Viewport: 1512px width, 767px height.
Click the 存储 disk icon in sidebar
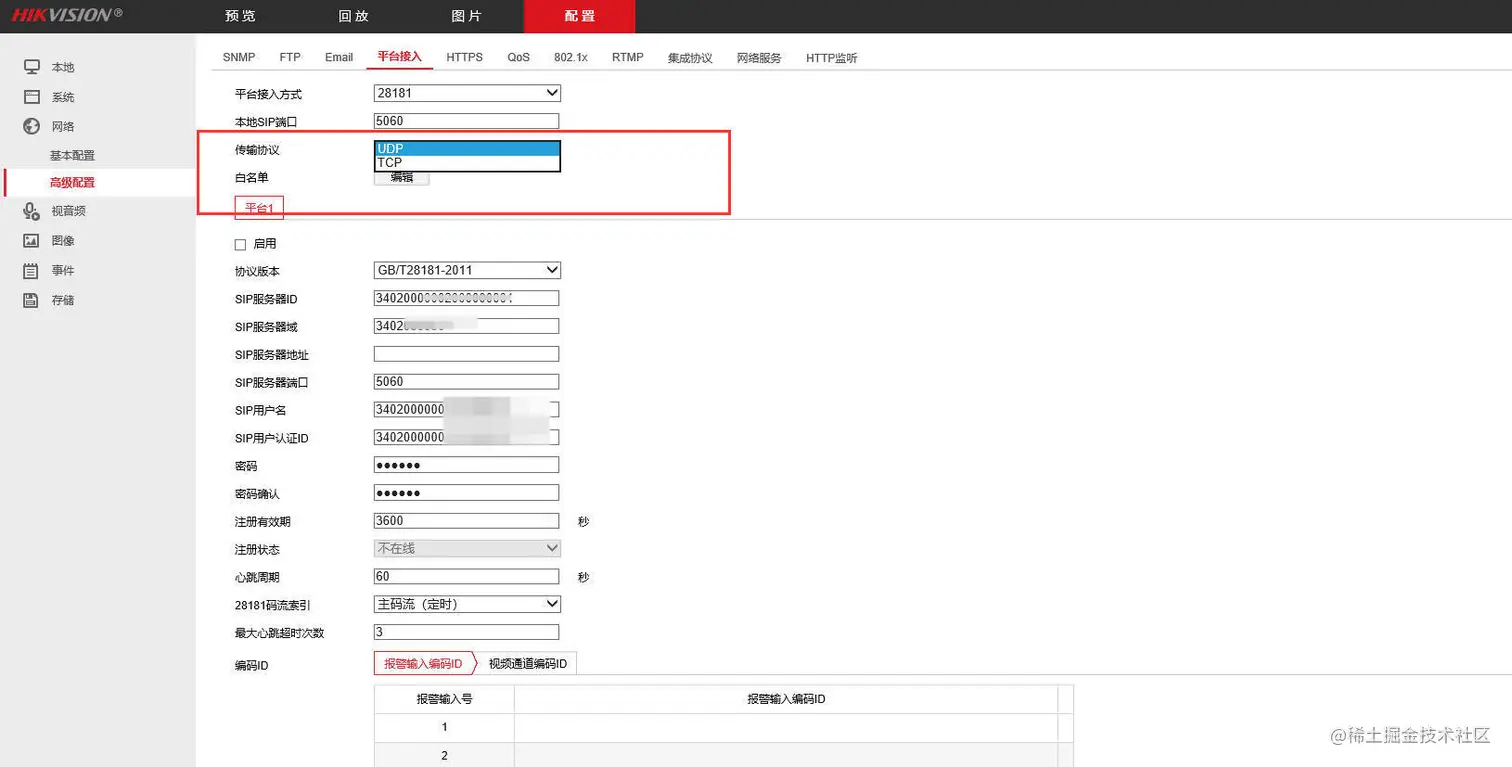[32, 300]
